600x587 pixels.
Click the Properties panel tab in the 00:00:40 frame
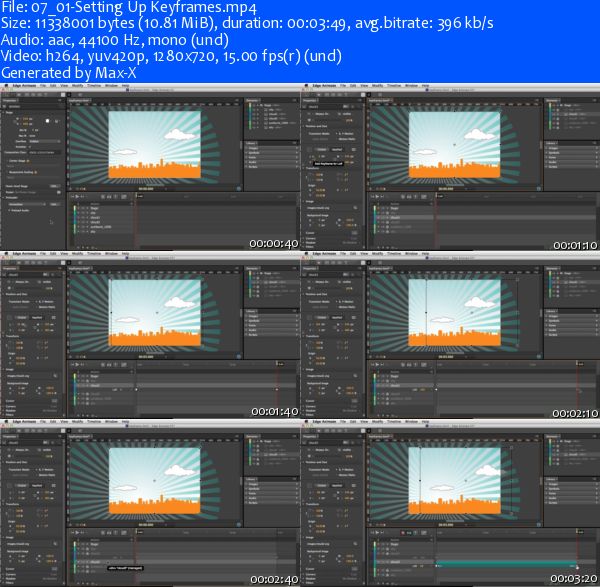click(10, 101)
